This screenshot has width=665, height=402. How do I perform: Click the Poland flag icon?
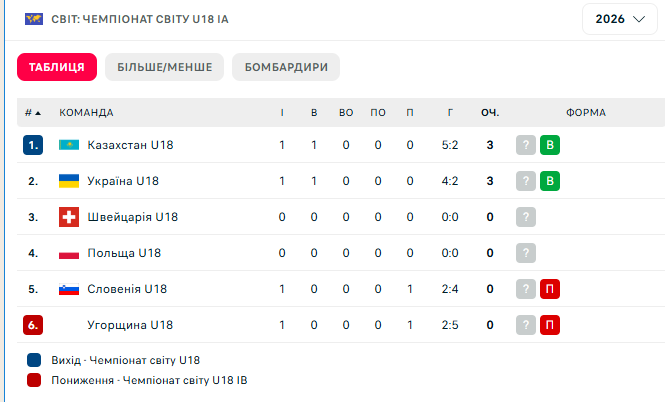[69, 253]
